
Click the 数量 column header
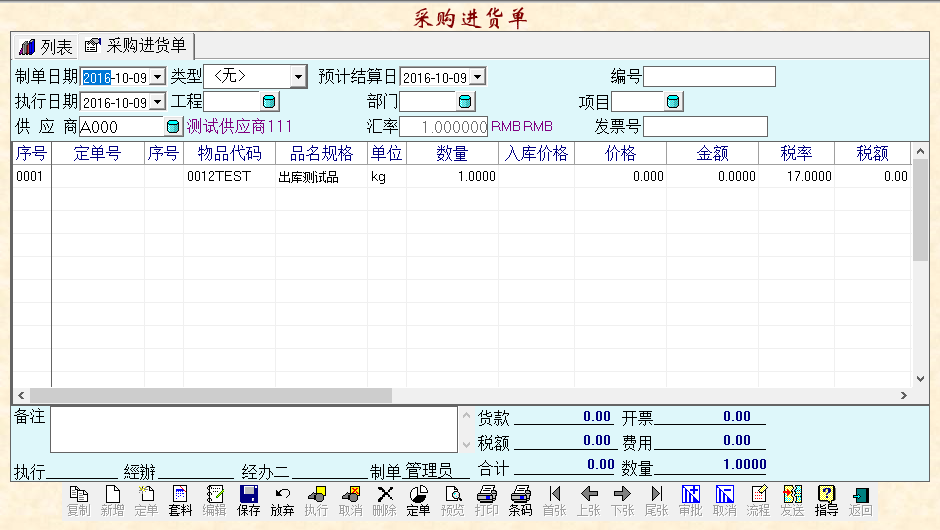click(x=453, y=153)
